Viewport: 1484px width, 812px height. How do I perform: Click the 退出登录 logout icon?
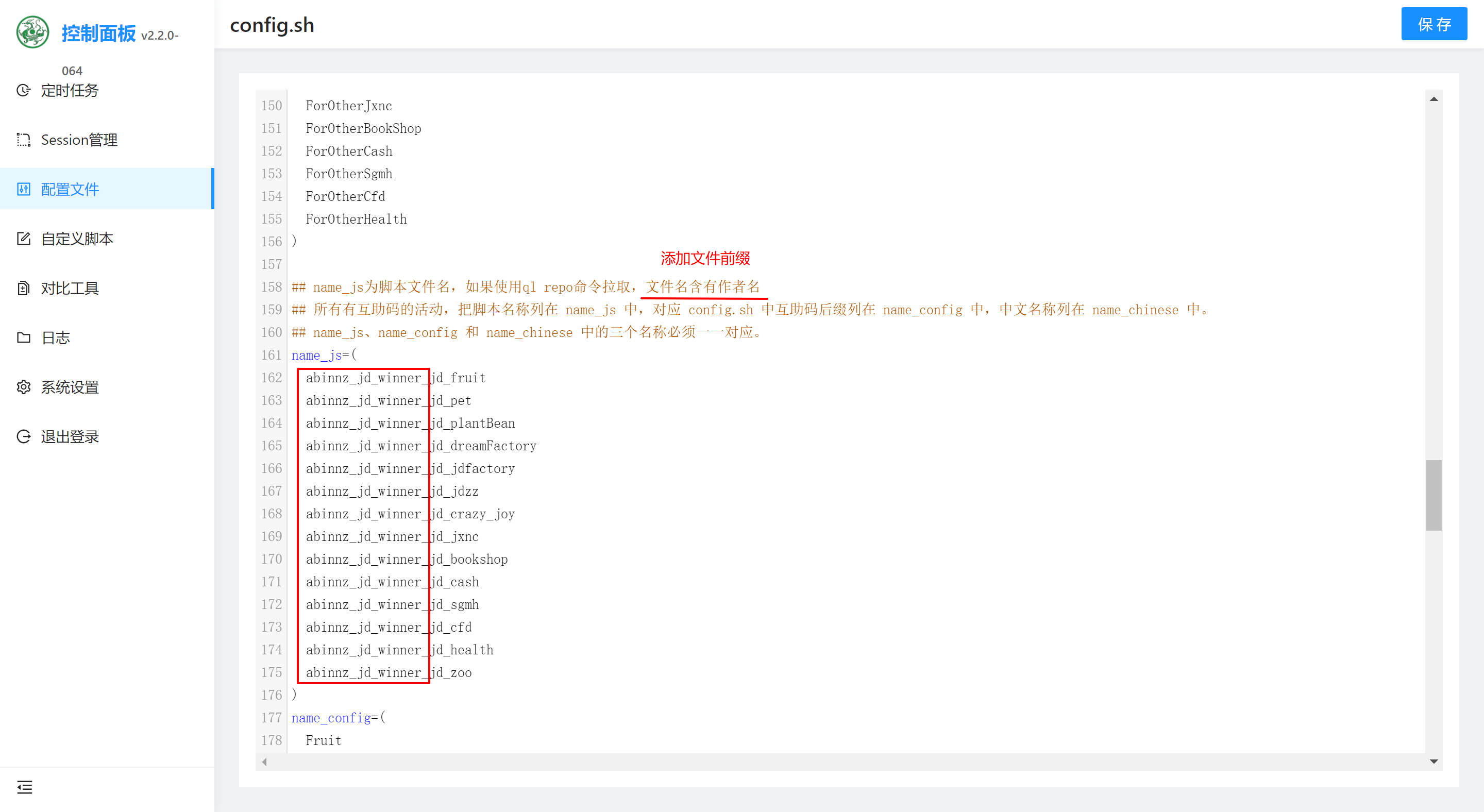pyautogui.click(x=24, y=436)
